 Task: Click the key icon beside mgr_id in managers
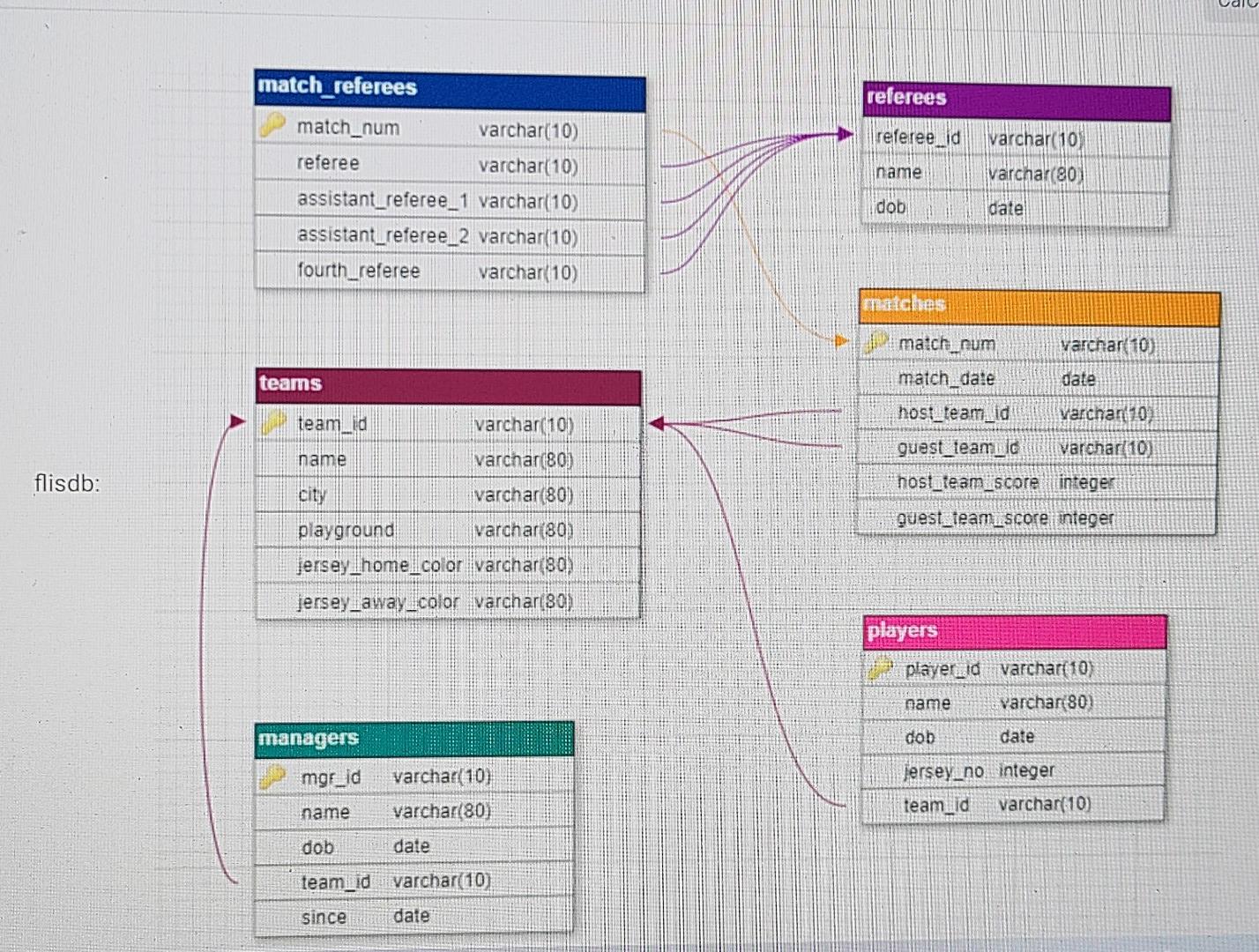coord(275,775)
